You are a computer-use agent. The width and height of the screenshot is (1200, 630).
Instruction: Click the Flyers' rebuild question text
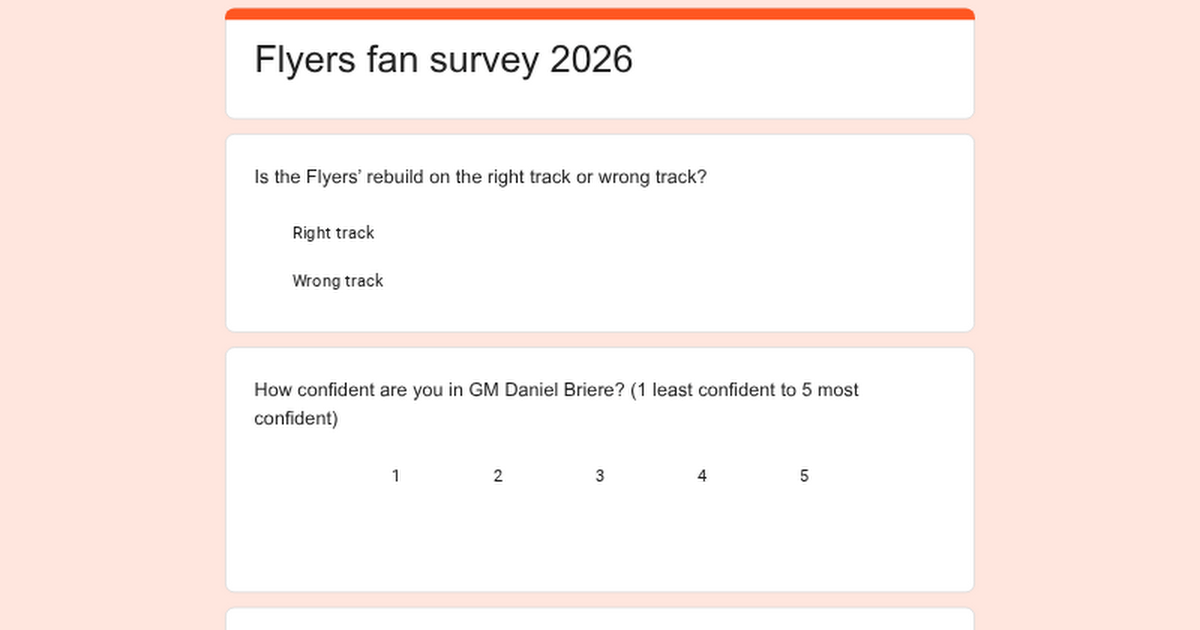[x=480, y=177]
